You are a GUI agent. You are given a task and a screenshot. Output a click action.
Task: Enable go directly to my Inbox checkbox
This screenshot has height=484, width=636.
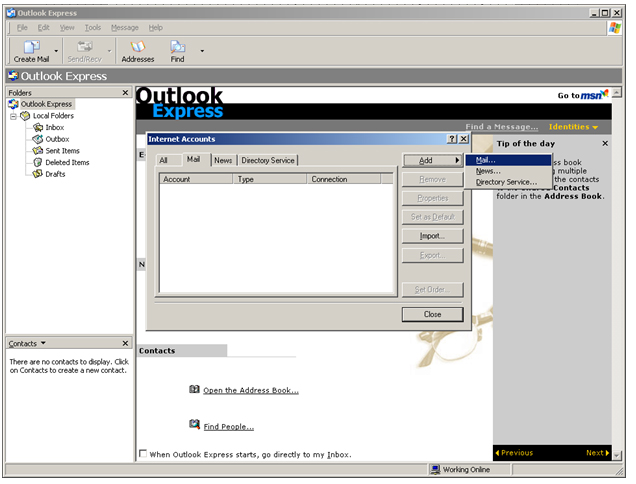[143, 454]
